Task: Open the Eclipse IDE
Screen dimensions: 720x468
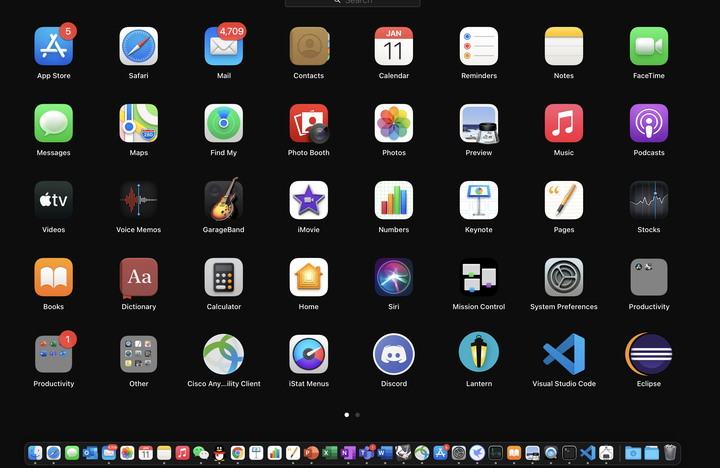Action: click(649, 354)
